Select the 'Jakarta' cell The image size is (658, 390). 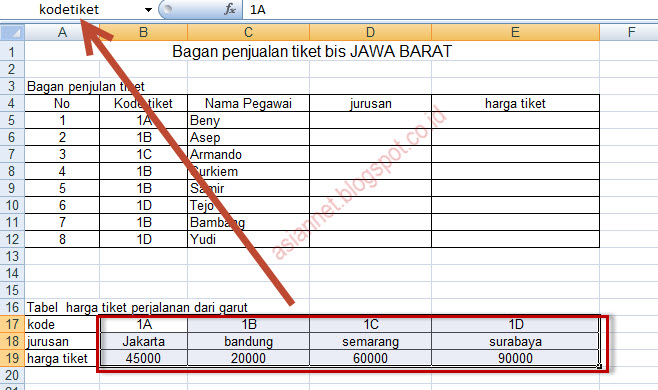(x=144, y=341)
